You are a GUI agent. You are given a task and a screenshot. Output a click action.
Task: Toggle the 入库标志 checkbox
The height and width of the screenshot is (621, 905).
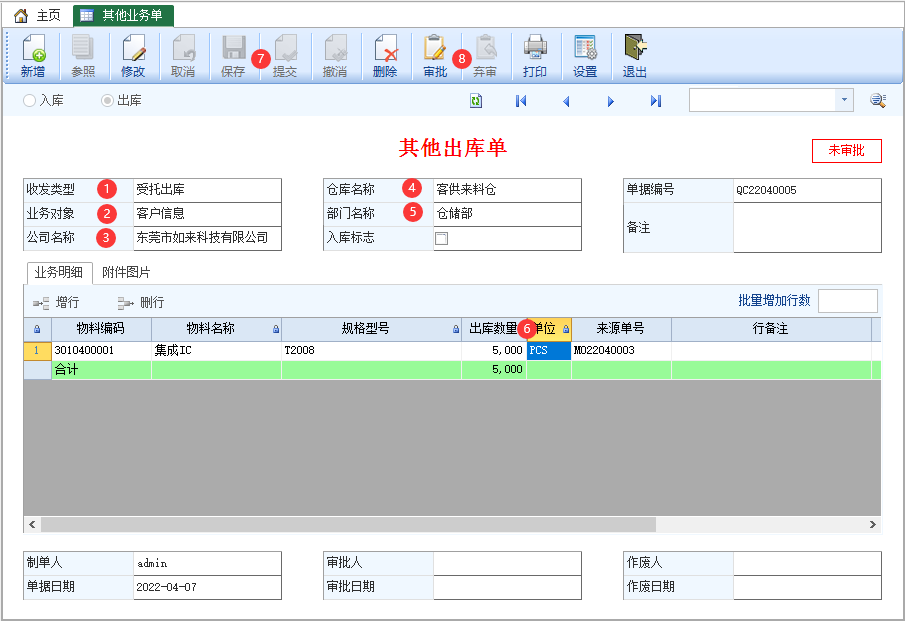tap(442, 238)
